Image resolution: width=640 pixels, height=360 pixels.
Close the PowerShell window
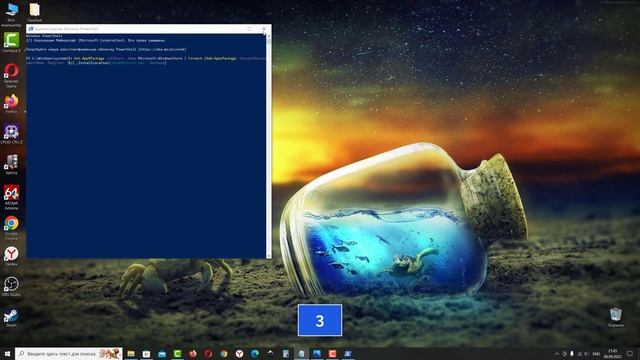coord(264,29)
